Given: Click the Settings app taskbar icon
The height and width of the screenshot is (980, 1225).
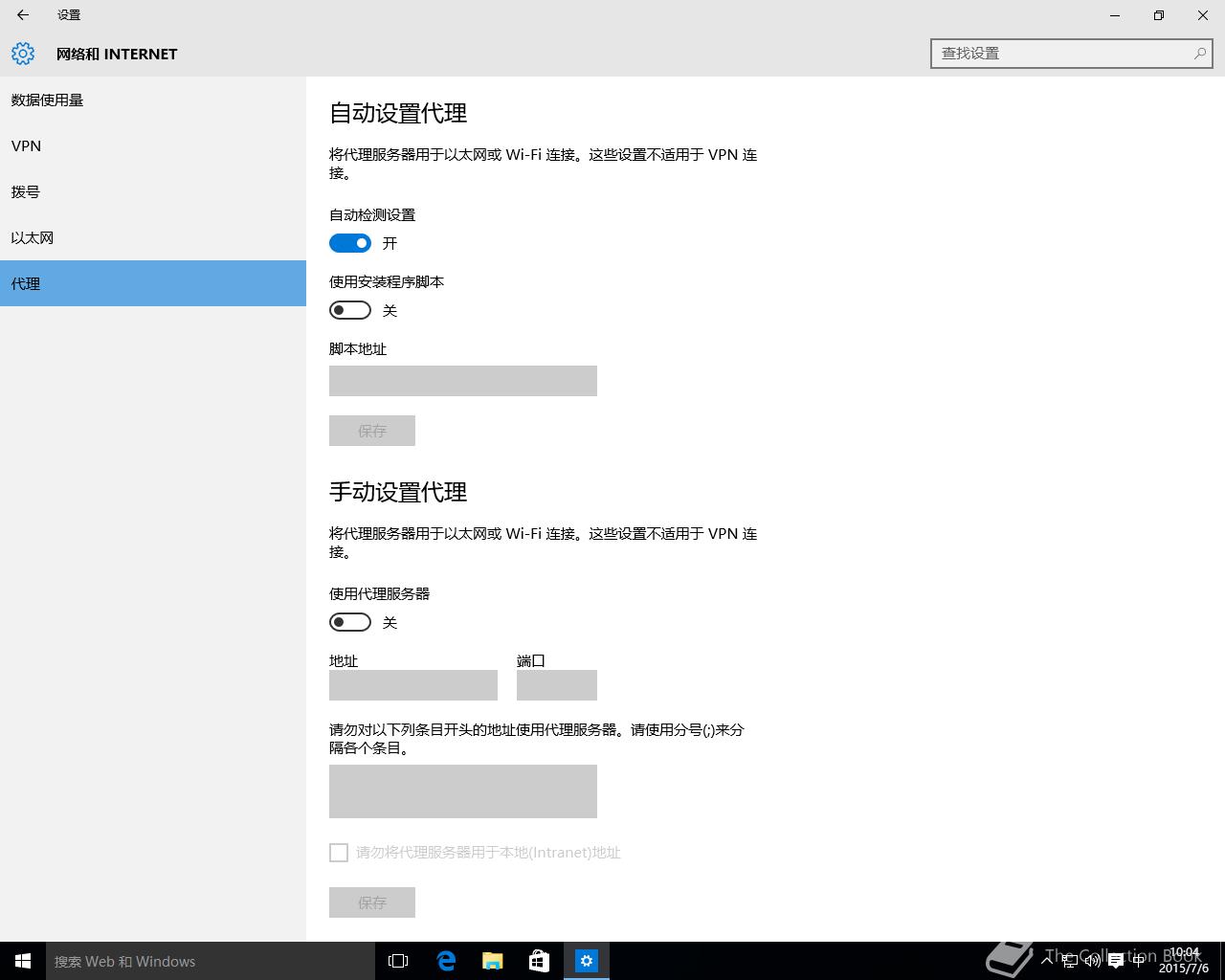Looking at the screenshot, I should tap(587, 961).
